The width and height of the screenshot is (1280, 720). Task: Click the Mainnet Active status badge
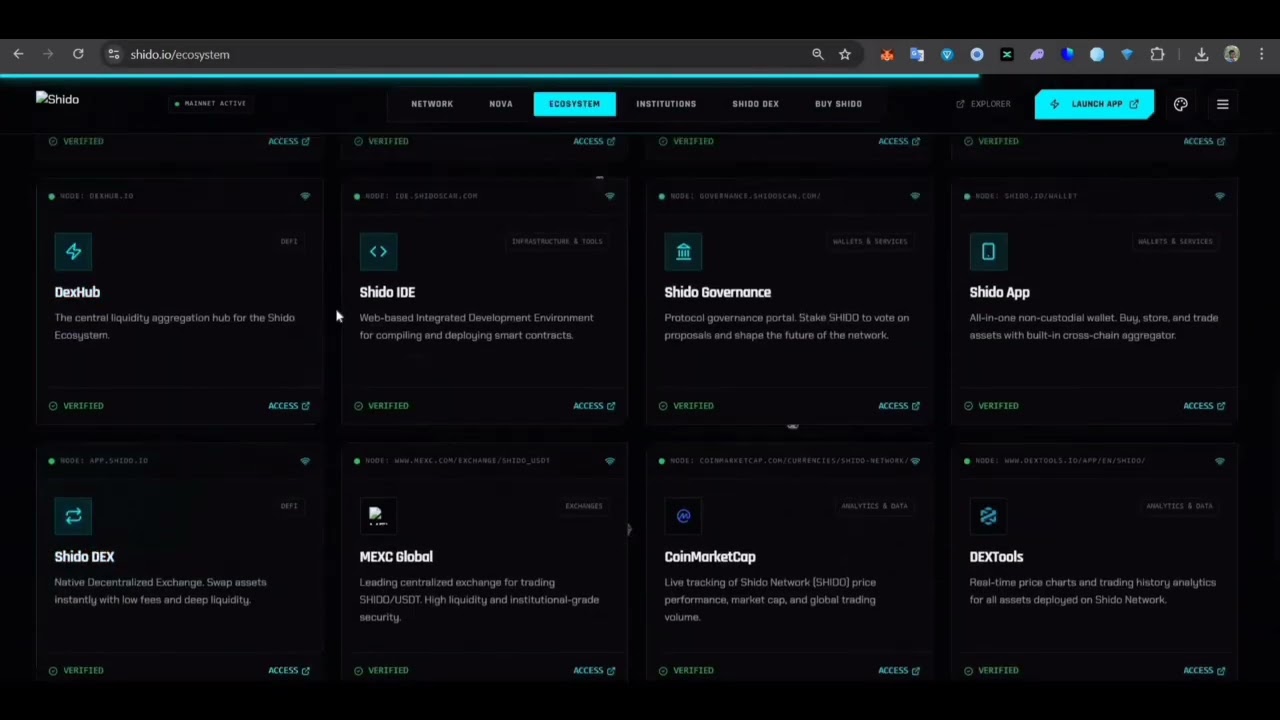point(210,104)
